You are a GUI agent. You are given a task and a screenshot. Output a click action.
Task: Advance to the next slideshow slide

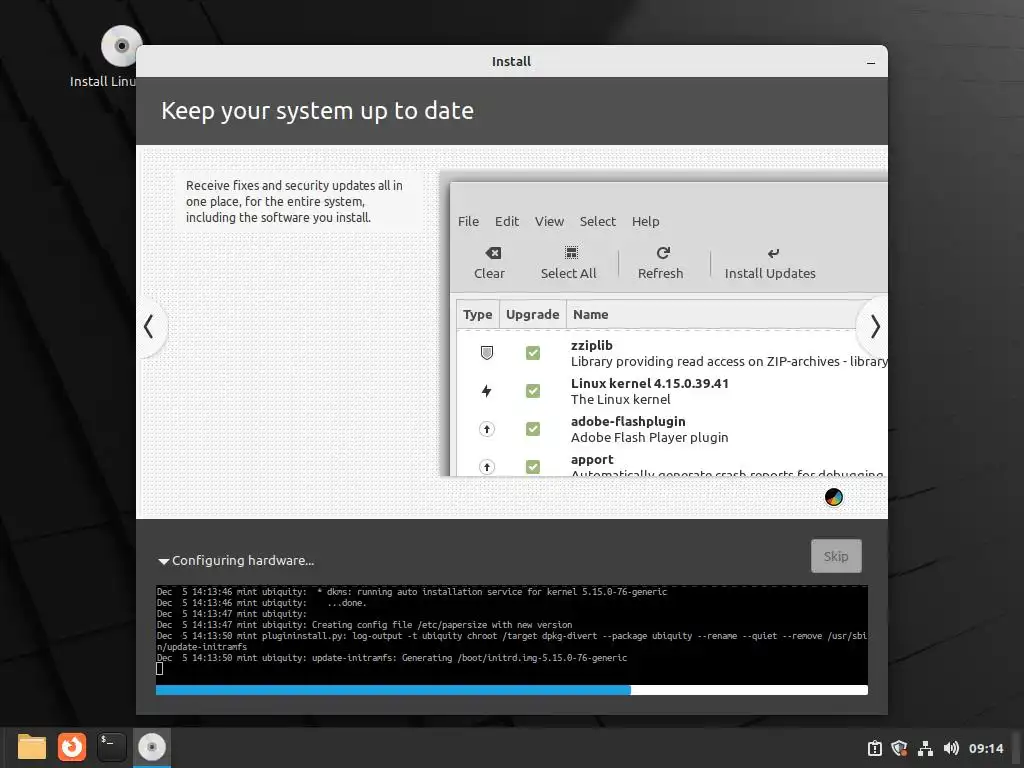point(874,327)
